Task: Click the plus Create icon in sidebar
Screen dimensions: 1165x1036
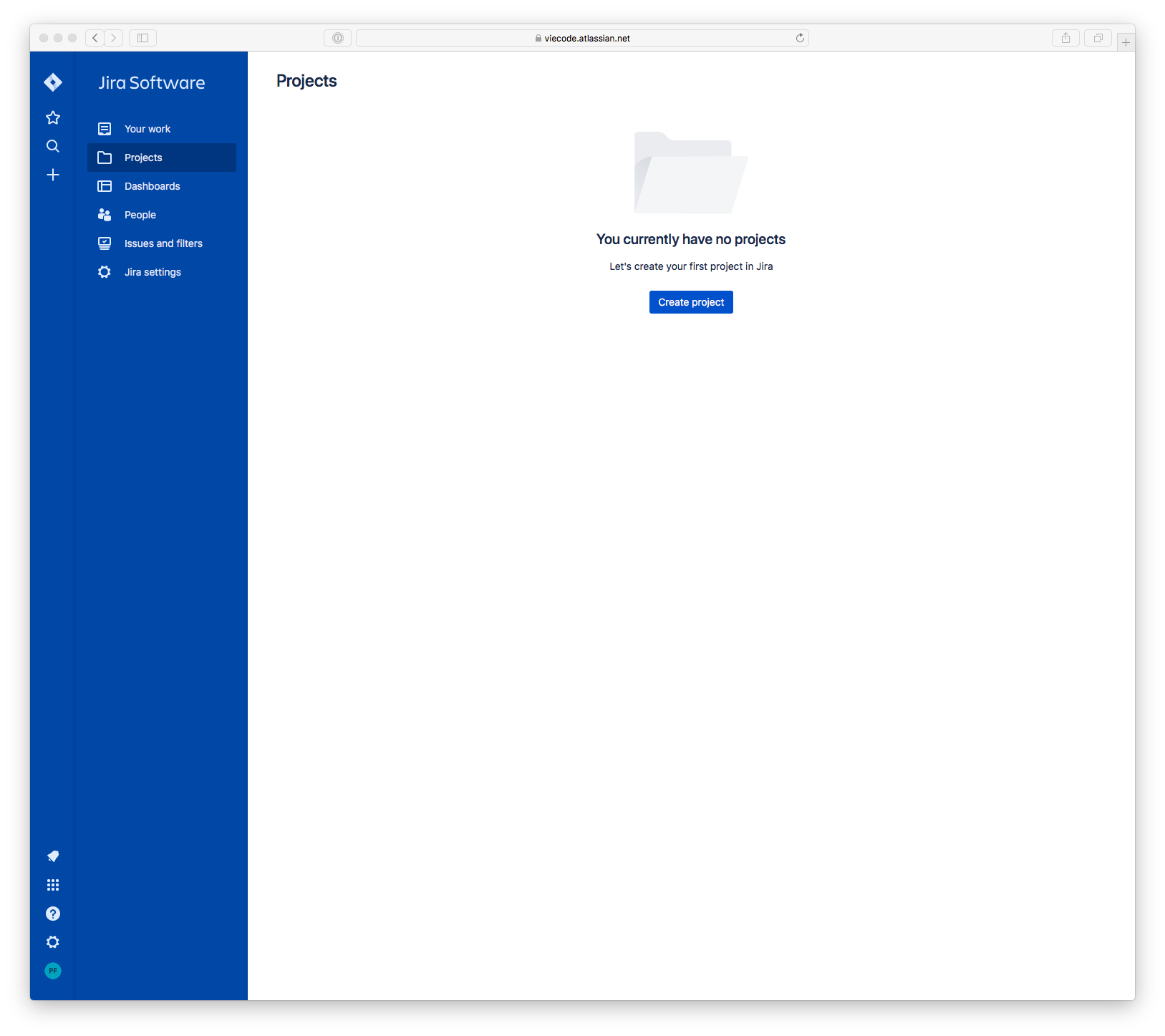Action: point(53,175)
